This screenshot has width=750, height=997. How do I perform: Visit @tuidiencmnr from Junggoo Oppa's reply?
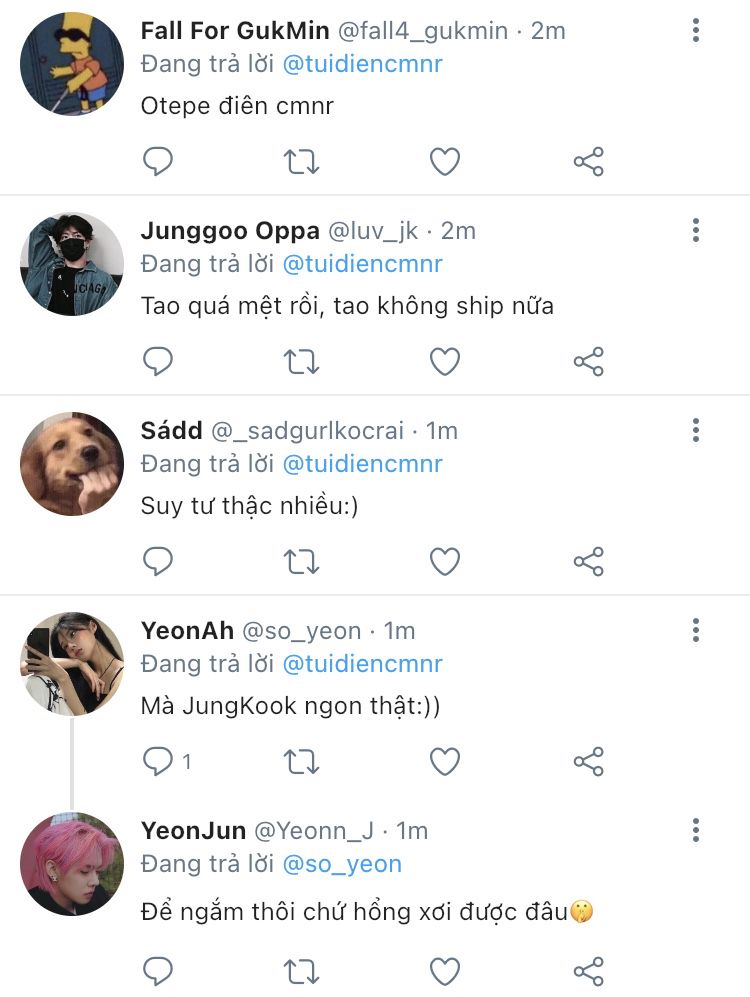click(362, 264)
